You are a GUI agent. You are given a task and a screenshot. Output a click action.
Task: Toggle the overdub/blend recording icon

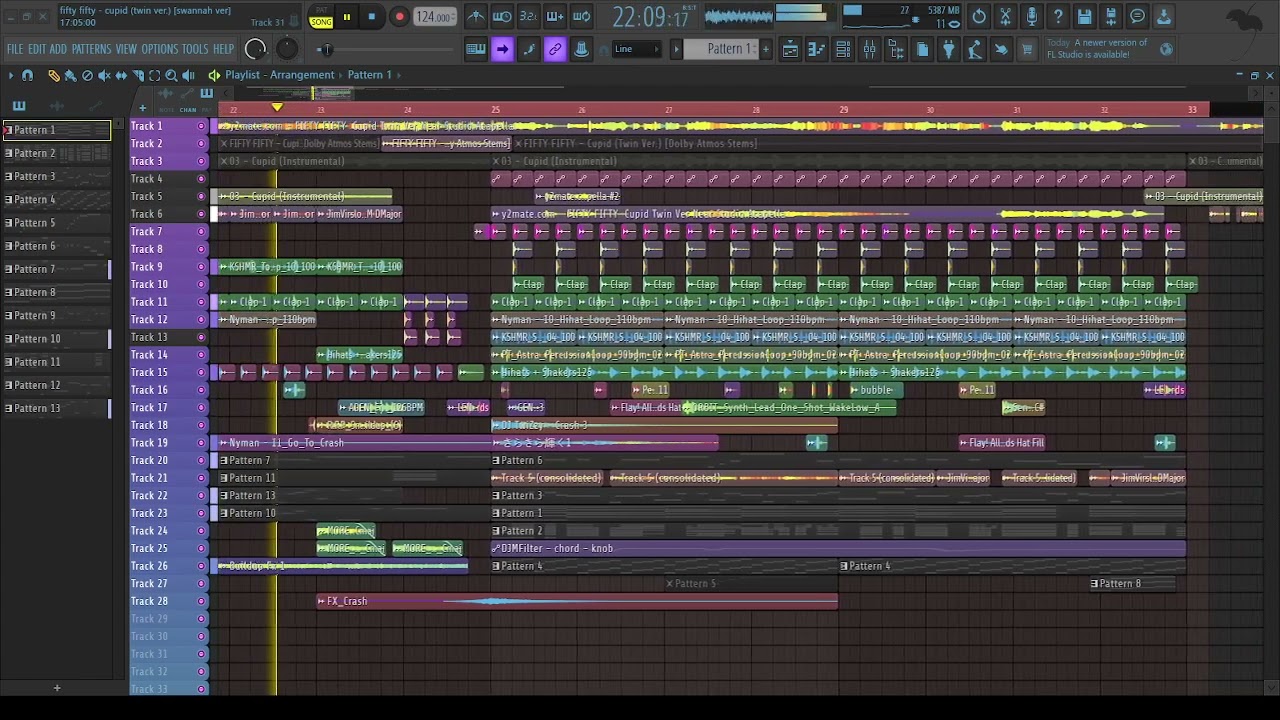[x=554, y=17]
